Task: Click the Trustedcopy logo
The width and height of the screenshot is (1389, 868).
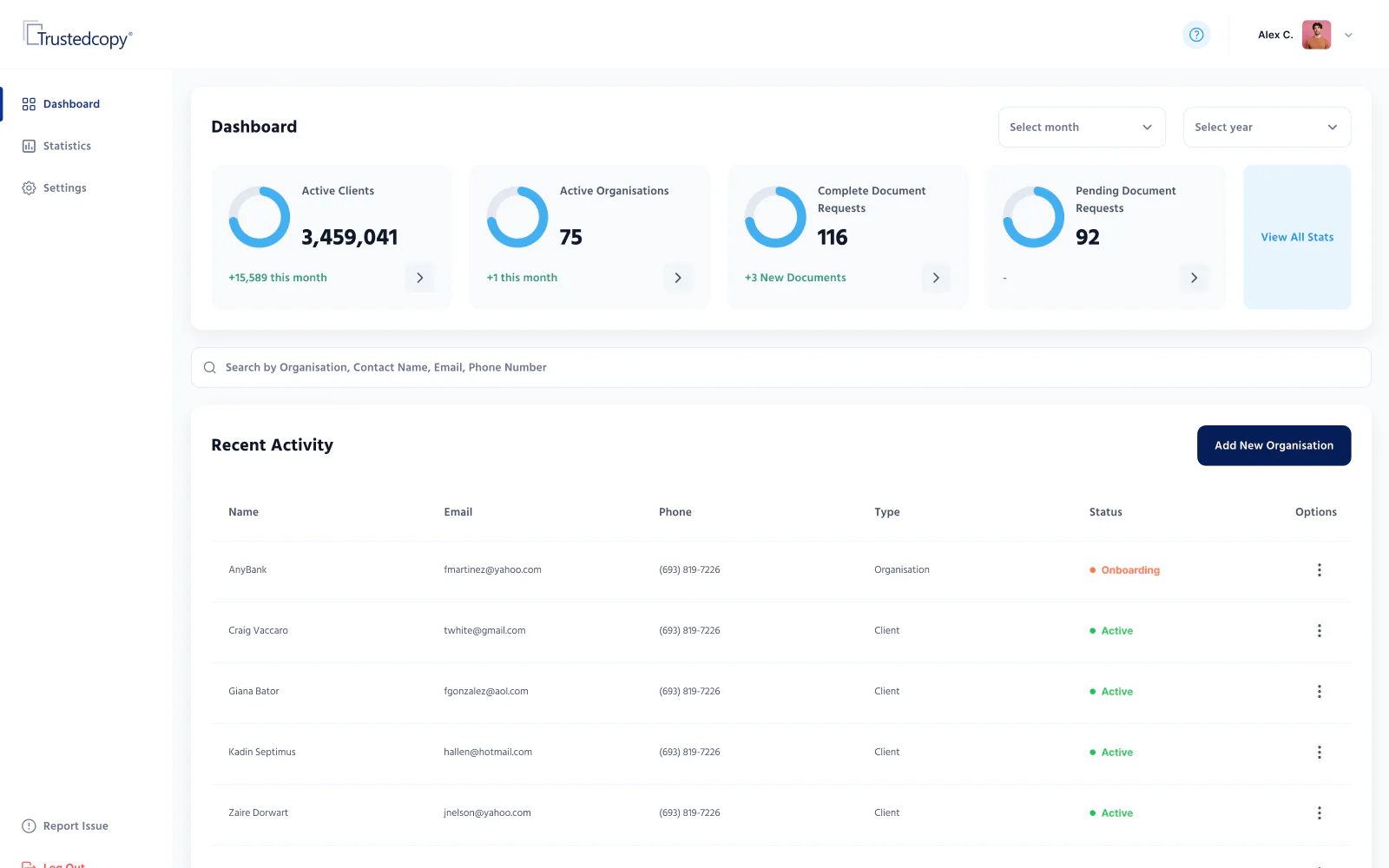Action: (x=77, y=35)
